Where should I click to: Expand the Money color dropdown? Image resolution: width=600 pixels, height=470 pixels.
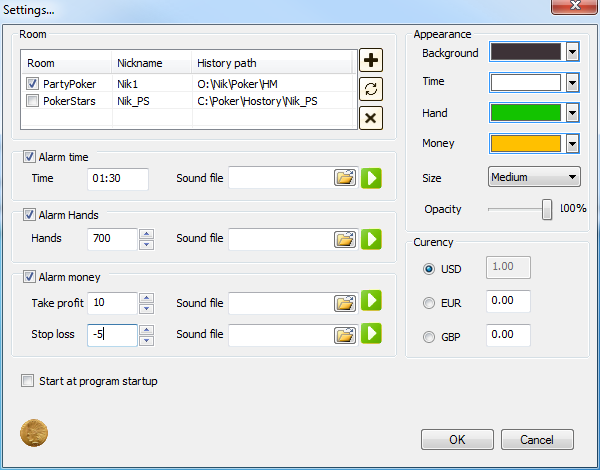click(x=573, y=144)
